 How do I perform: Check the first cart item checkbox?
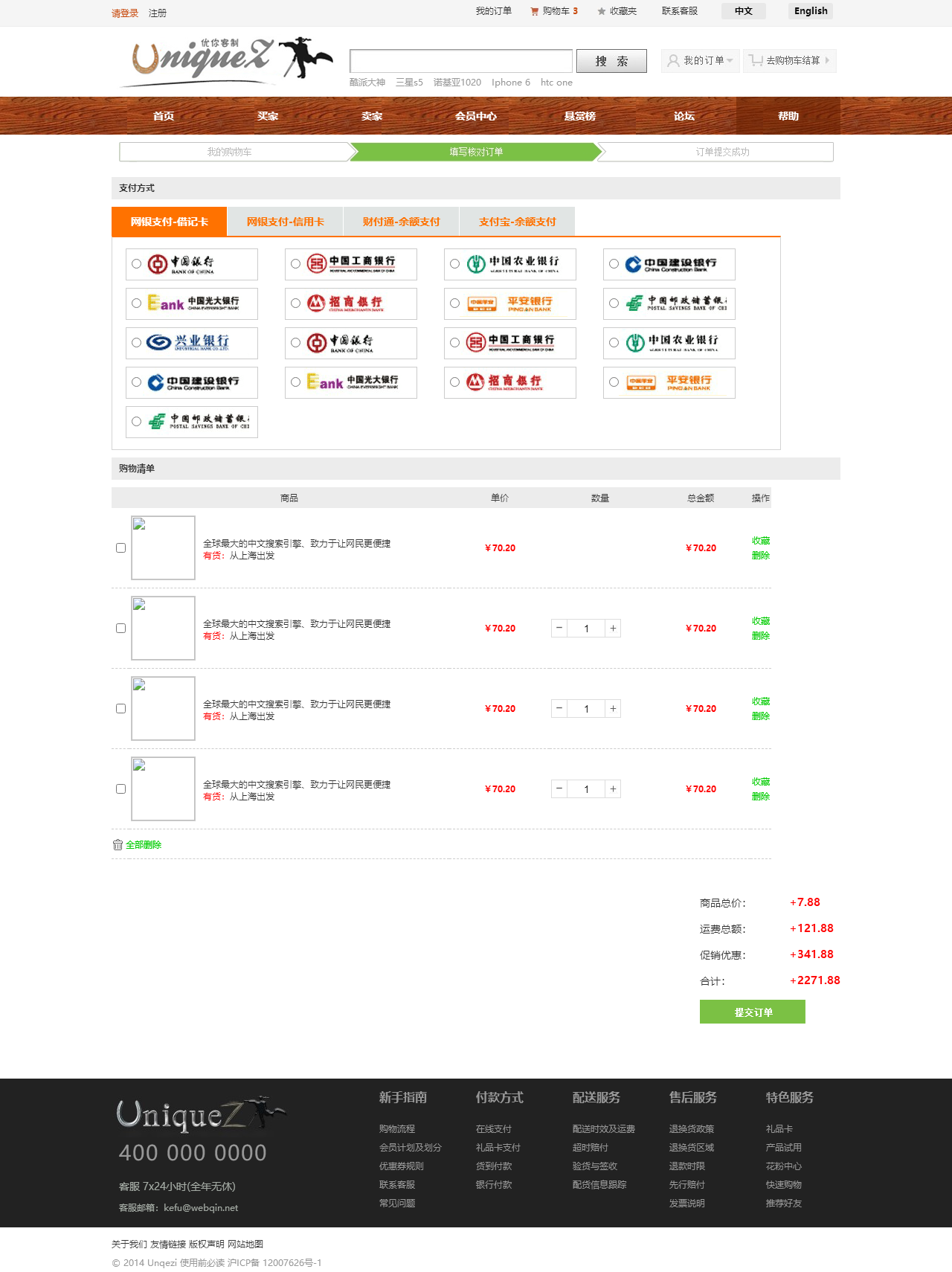tap(120, 548)
